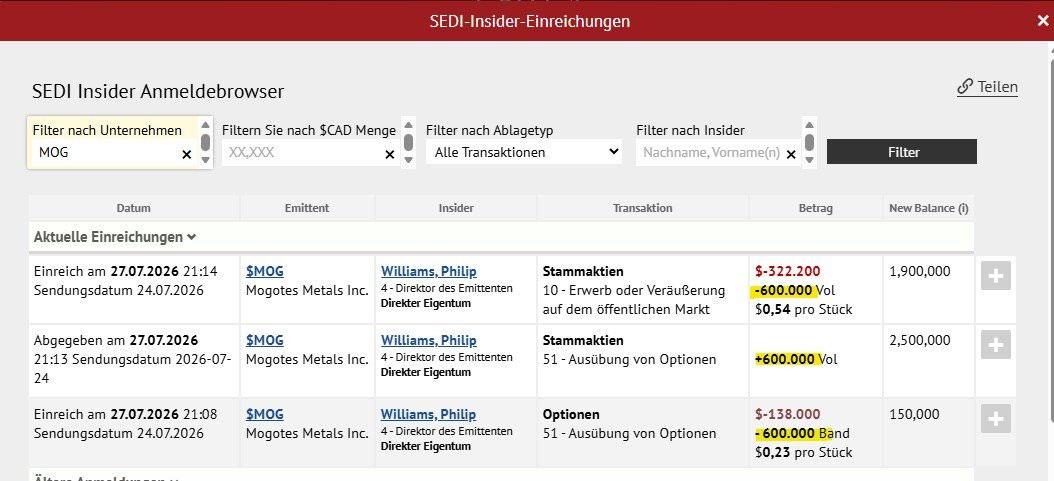Open $MOG link in 21:13 filing row
Screen dimensions: 1054x481
[x=265, y=341]
